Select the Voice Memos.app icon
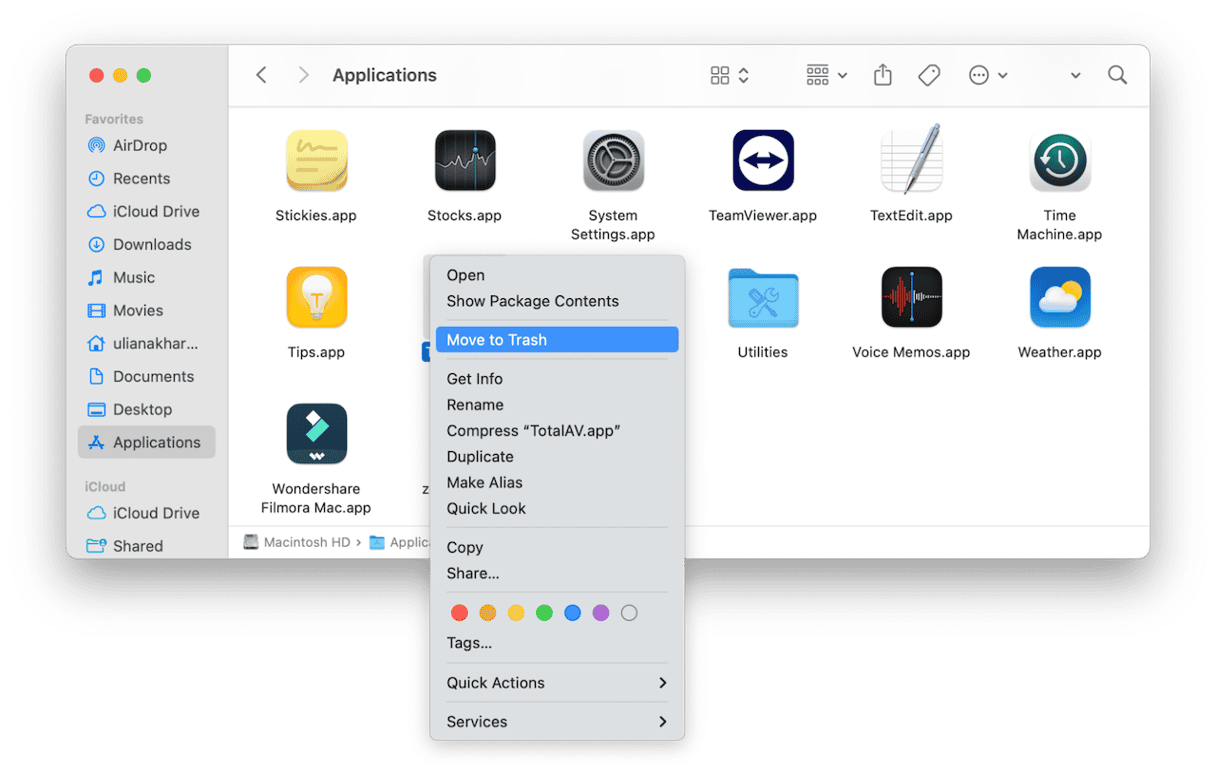The height and width of the screenshot is (772, 1216). coord(911,297)
